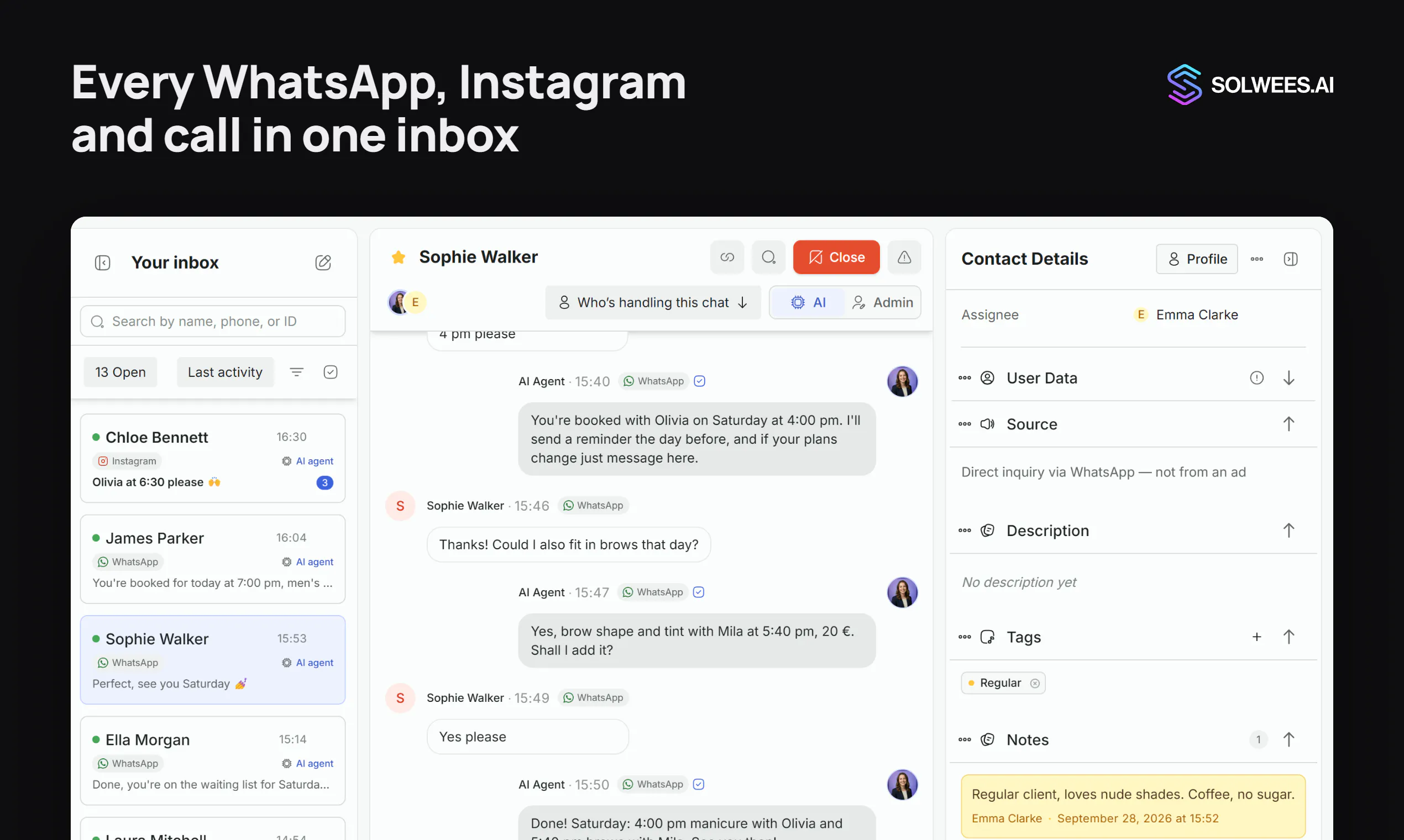
Task: Click unread badge 3 on Chloe Bennett
Action: coord(324,483)
